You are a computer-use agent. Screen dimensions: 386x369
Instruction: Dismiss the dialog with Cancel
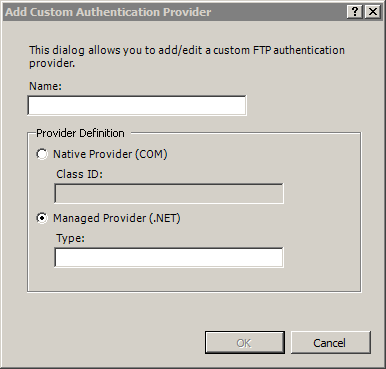pos(331,343)
